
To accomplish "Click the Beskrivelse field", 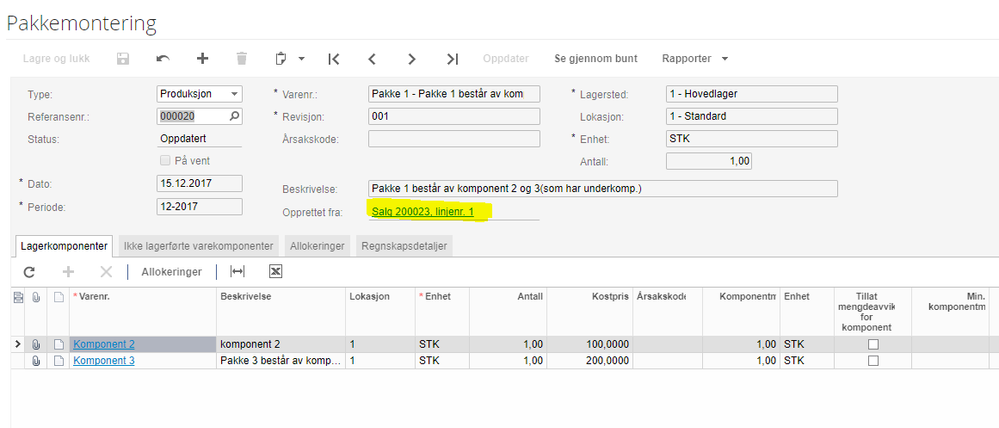I will click(x=603, y=189).
